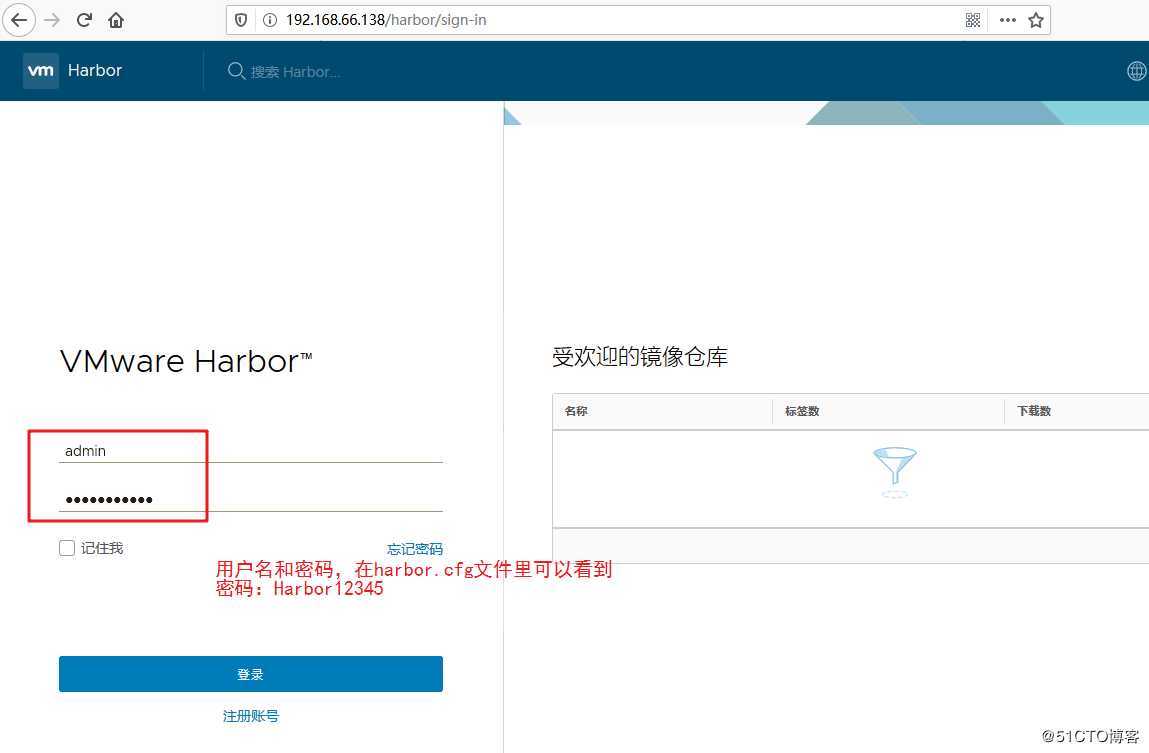This screenshot has height=753, width=1149.
Task: Click the VMware Harbor title text
Action: pos(186,361)
